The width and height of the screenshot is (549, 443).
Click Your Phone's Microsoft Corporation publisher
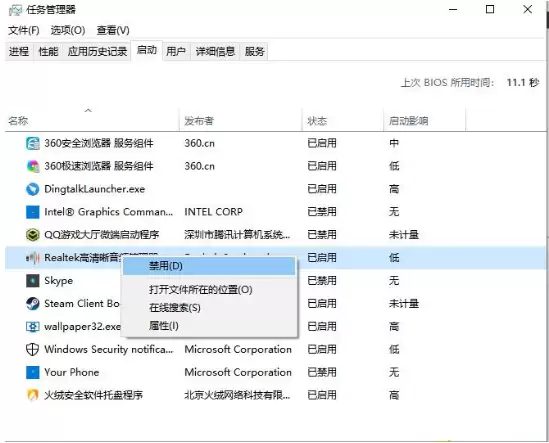(x=238, y=372)
